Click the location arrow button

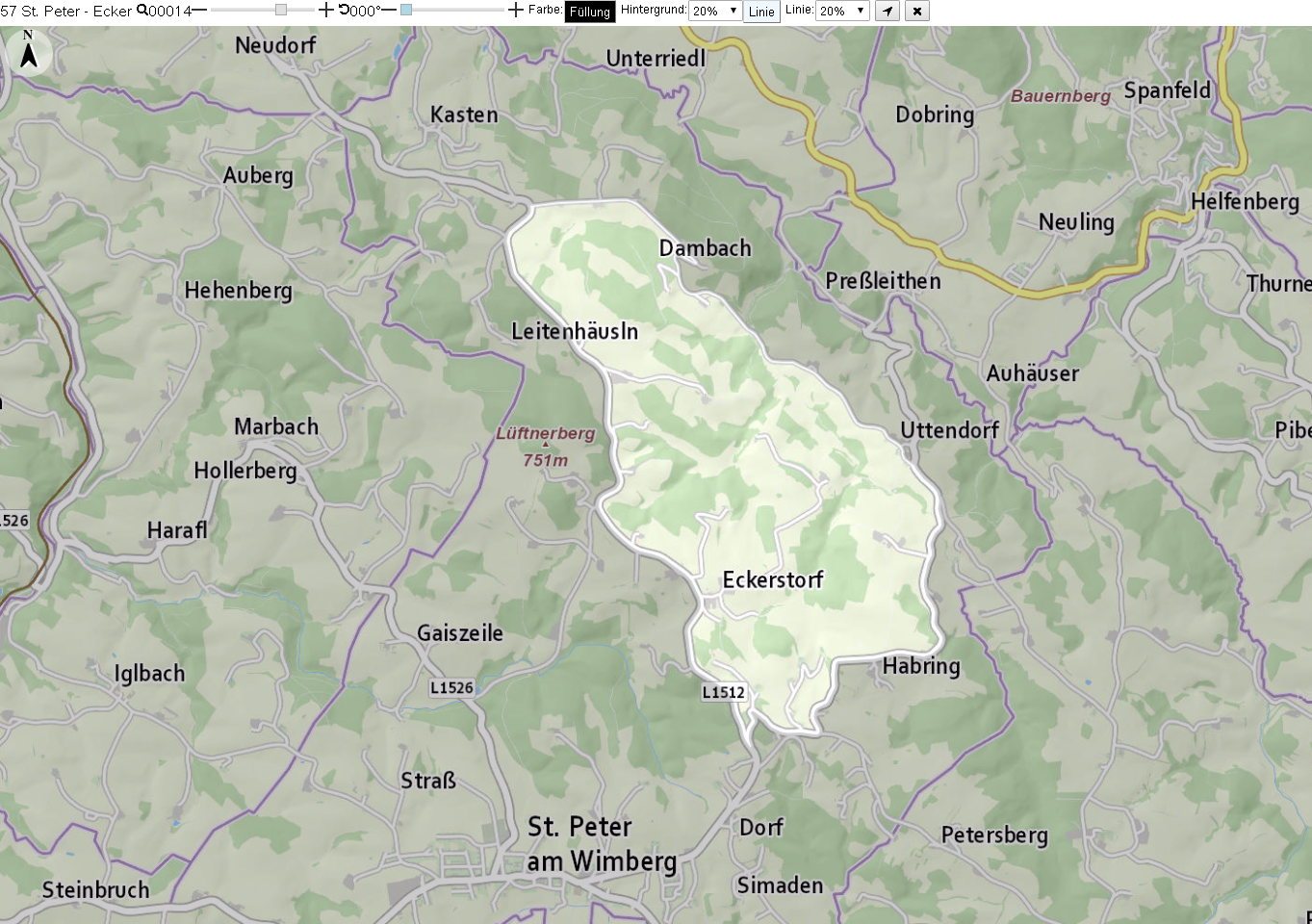888,12
